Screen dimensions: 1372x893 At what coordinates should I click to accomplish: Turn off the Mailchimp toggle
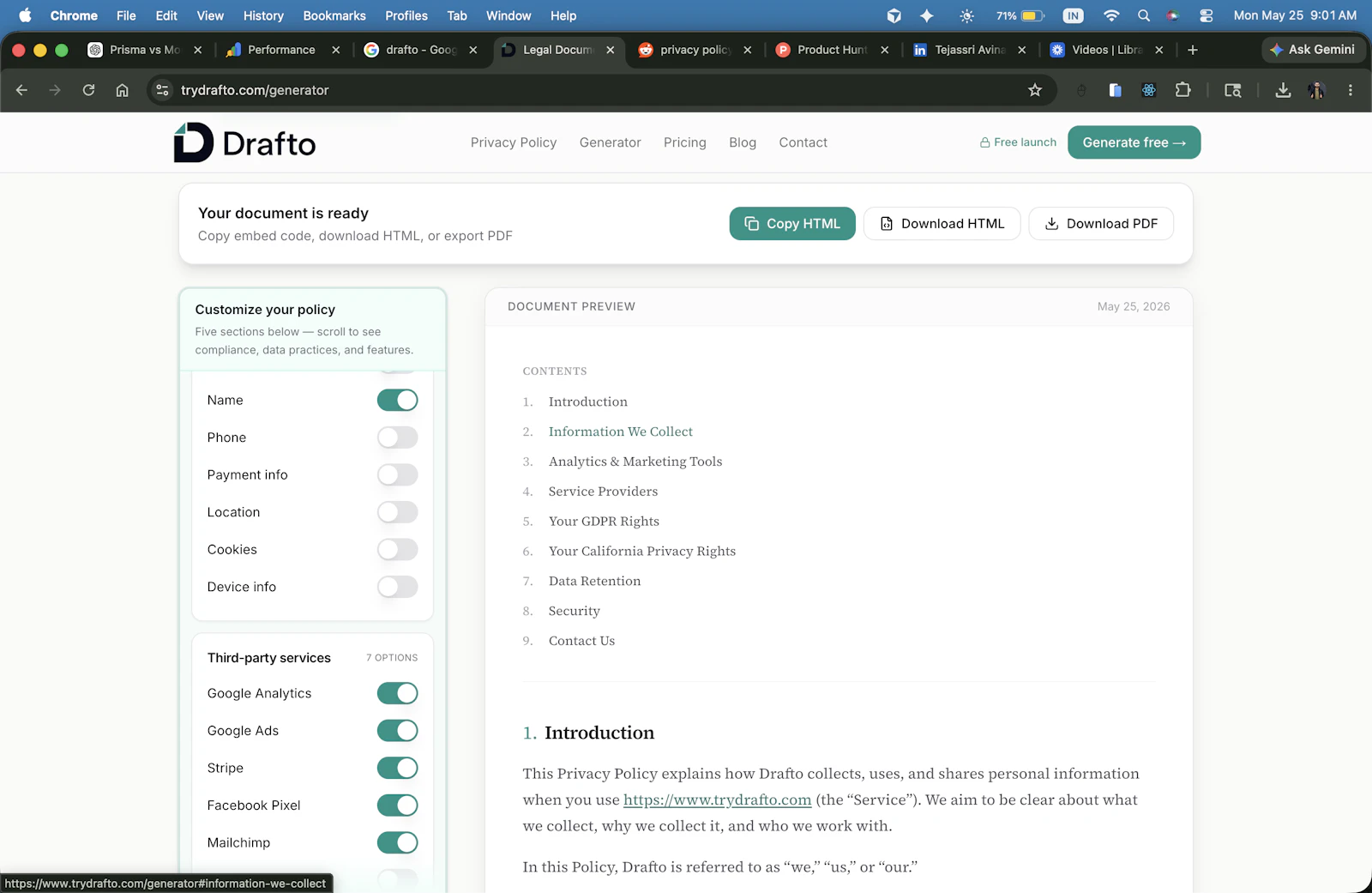coord(397,842)
